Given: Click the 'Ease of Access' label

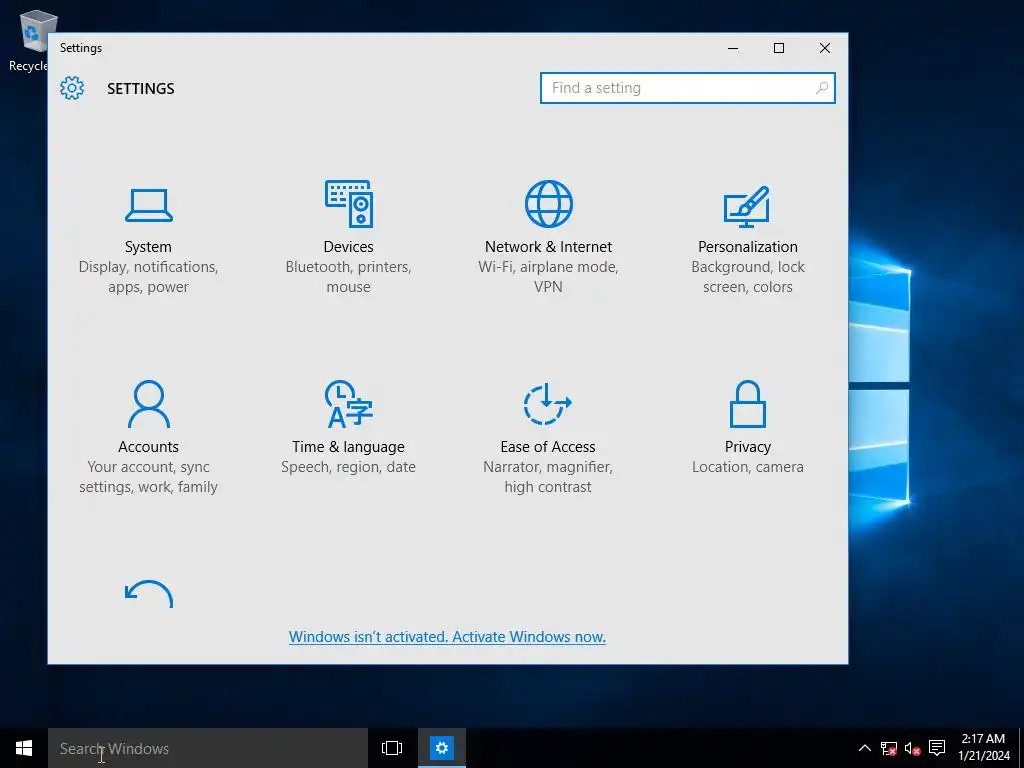Looking at the screenshot, I should 548,447.
